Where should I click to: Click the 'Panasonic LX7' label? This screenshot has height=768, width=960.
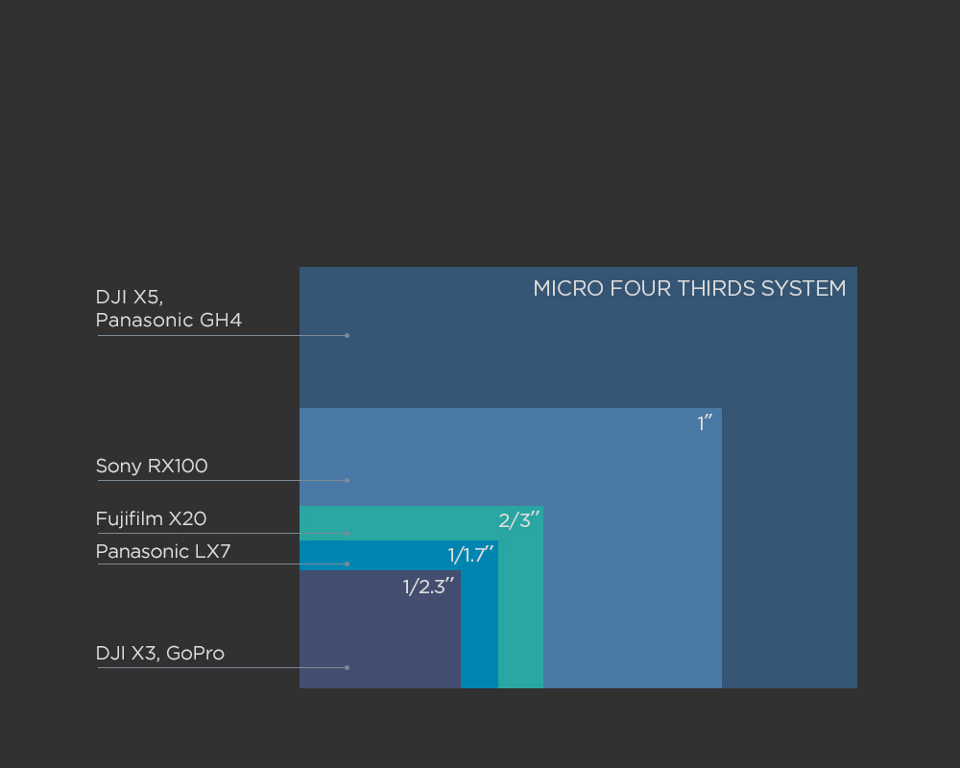pyautogui.click(x=163, y=551)
